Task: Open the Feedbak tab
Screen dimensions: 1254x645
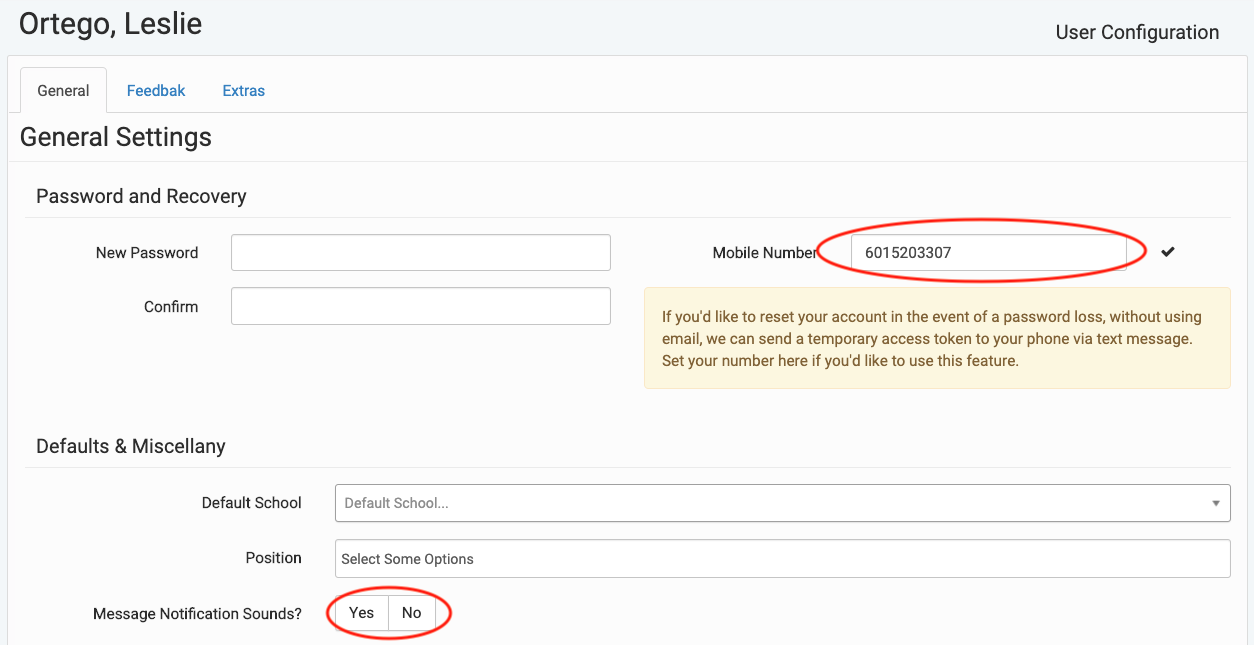Action: click(x=156, y=90)
